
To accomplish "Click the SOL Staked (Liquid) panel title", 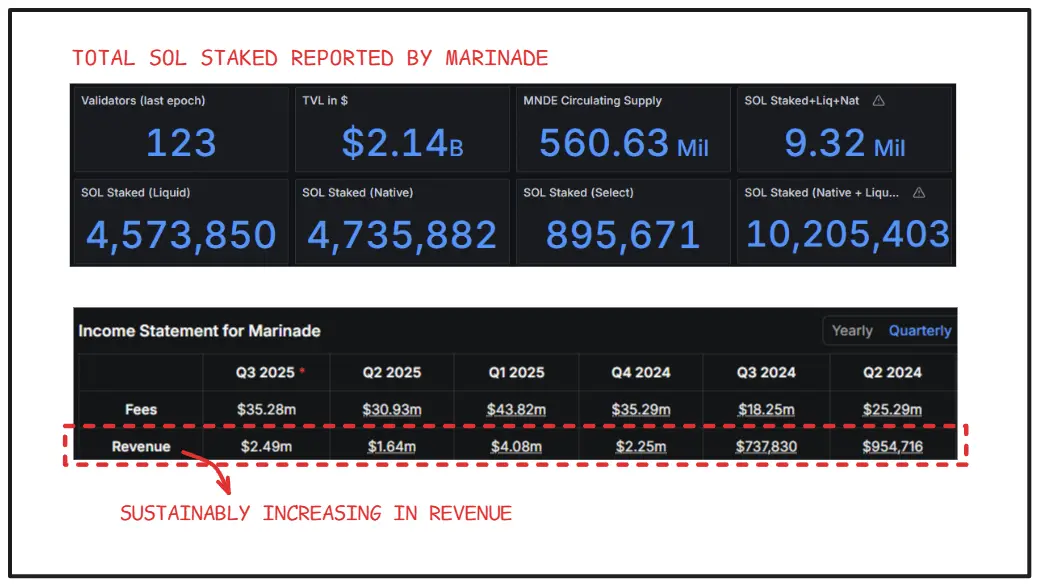I will (135, 192).
